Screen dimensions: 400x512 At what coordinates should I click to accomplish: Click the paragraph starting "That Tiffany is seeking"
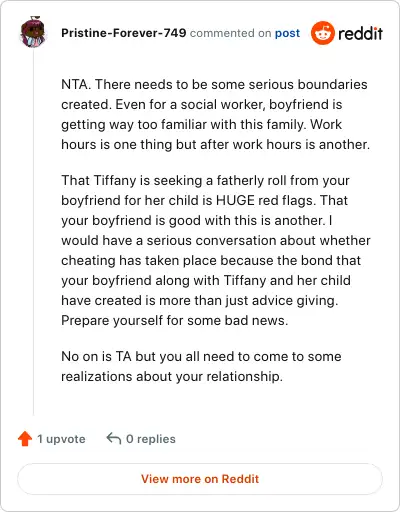pos(216,250)
